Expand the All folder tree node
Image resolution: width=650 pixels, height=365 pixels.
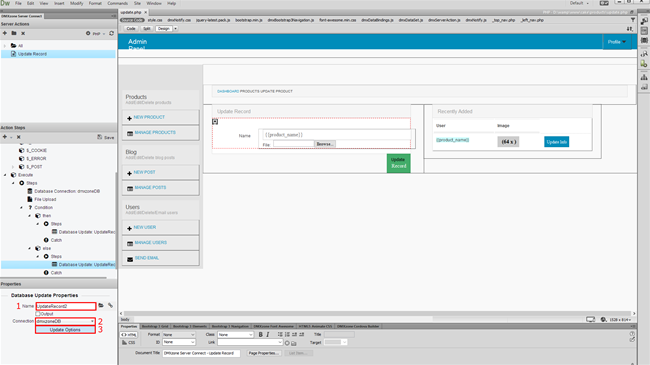[x=5, y=46]
